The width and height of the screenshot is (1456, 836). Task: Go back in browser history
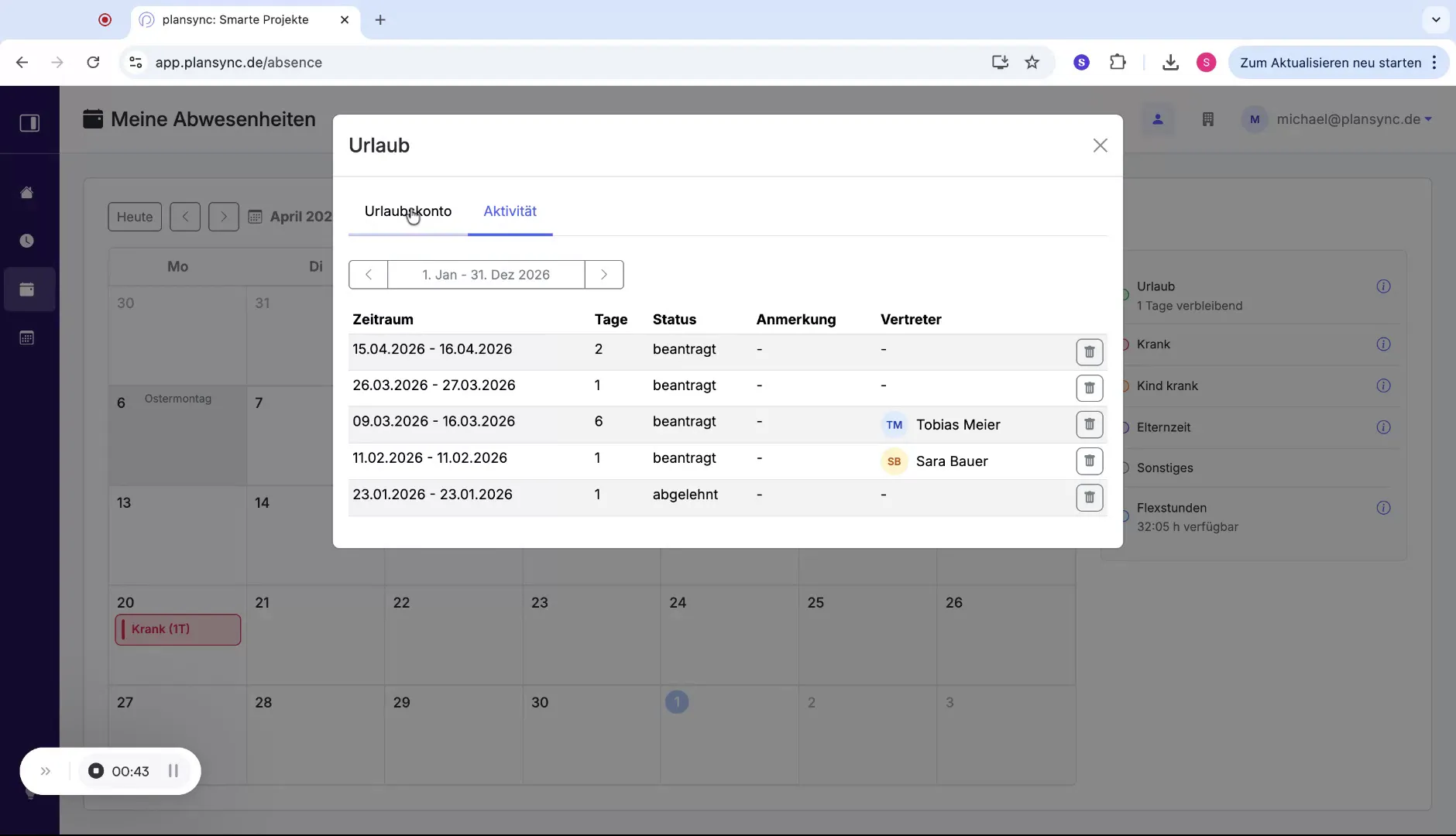click(x=22, y=63)
